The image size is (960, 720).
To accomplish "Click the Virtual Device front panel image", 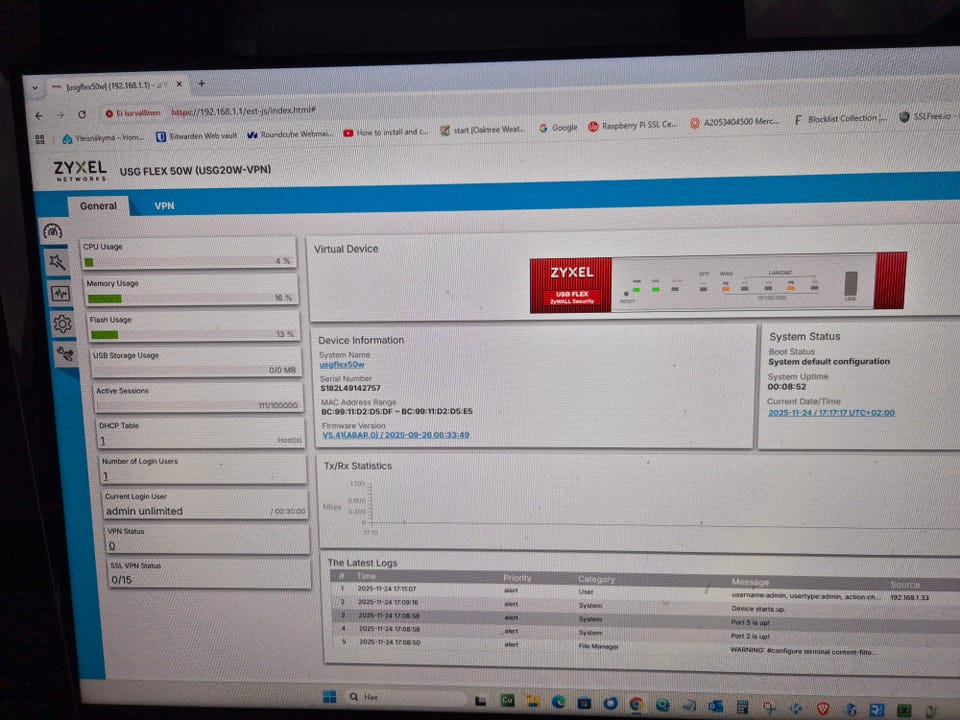I will pos(718,283).
